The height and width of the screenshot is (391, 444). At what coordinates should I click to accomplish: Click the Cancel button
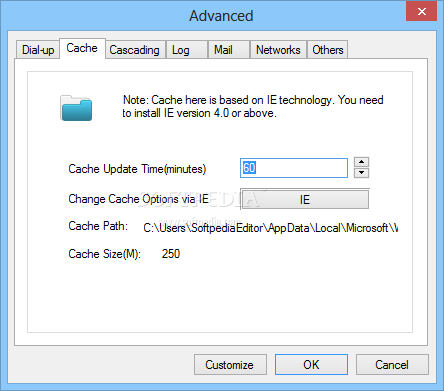pyautogui.click(x=392, y=365)
